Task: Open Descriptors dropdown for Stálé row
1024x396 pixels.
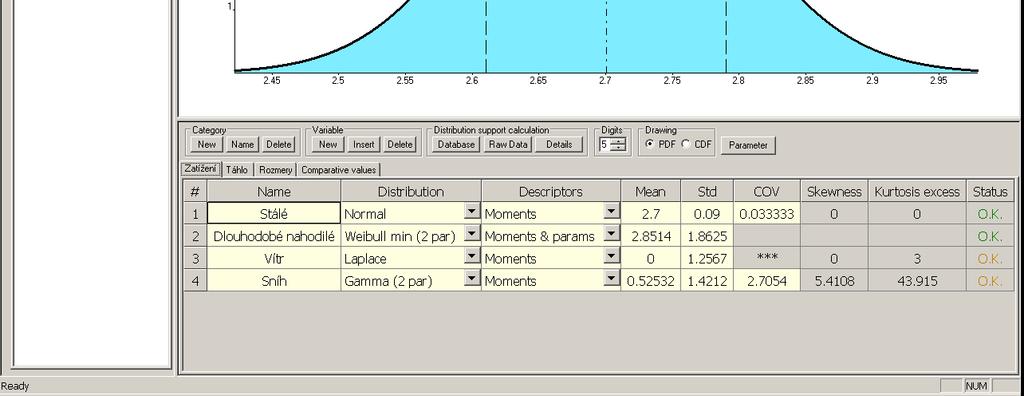Action: 611,211
